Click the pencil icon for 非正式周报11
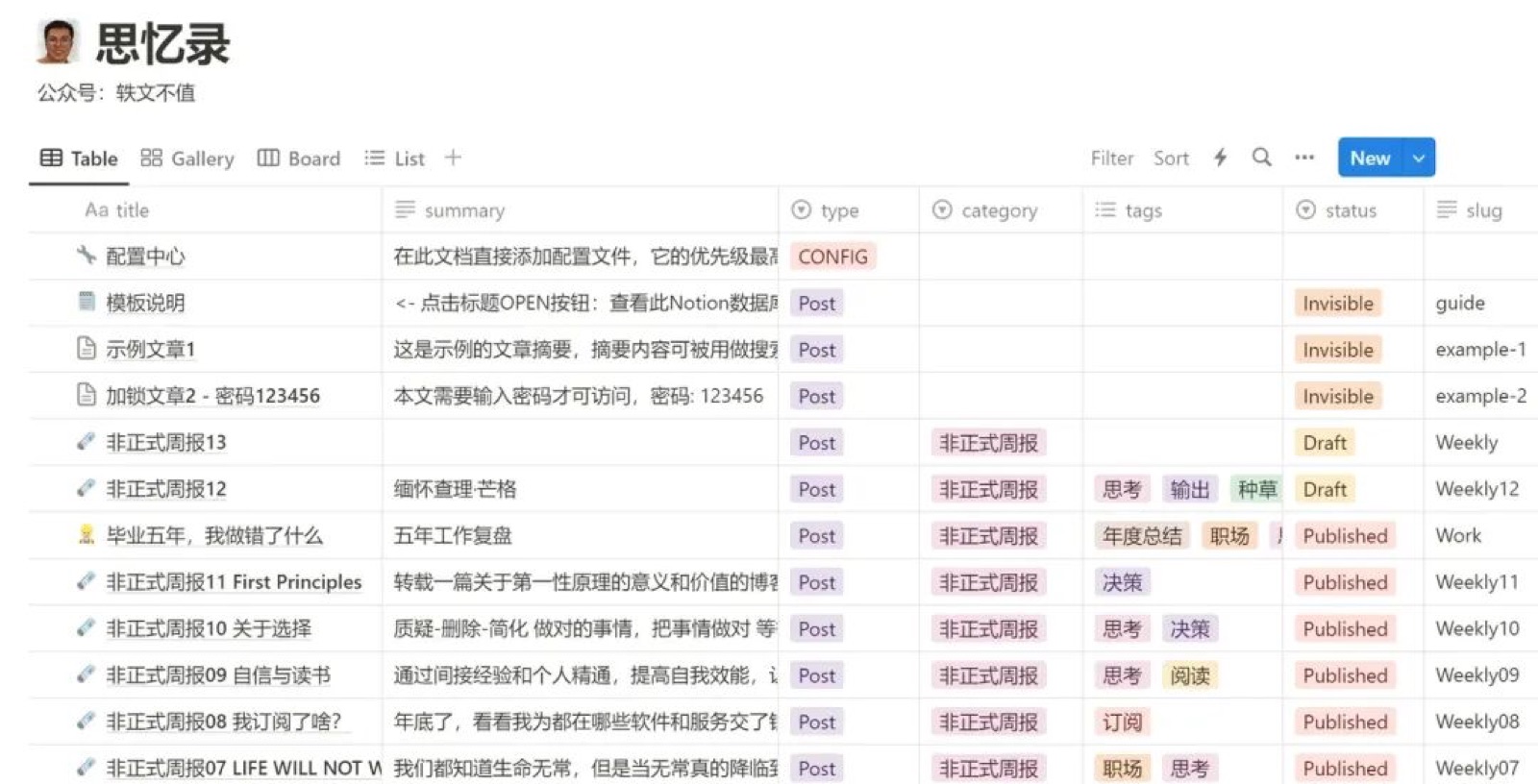1538x784 pixels. 87,581
